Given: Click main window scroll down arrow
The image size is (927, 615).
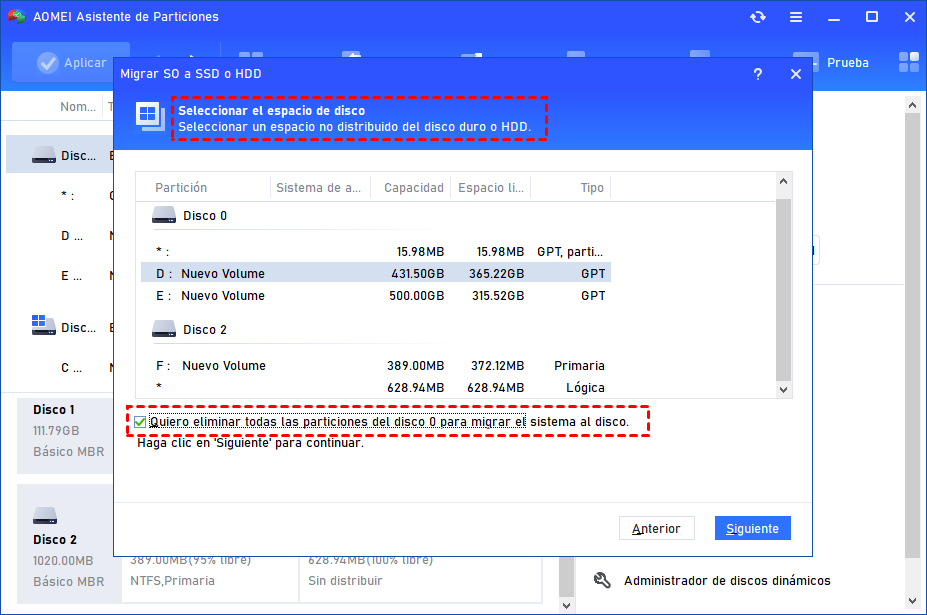Looking at the screenshot, I should [x=912, y=601].
